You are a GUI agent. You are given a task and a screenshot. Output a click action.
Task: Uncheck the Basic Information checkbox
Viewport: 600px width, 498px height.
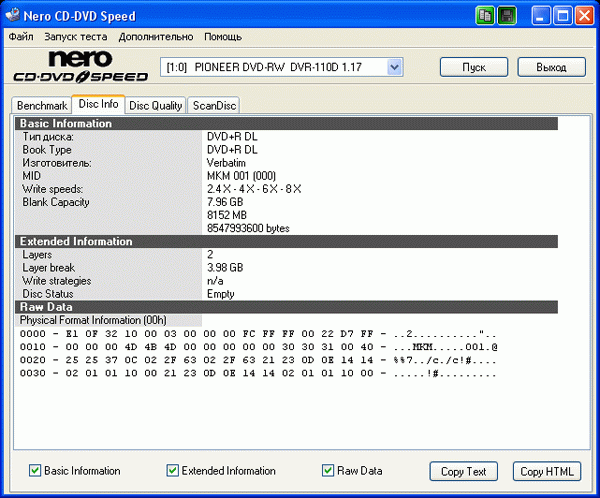point(35,470)
